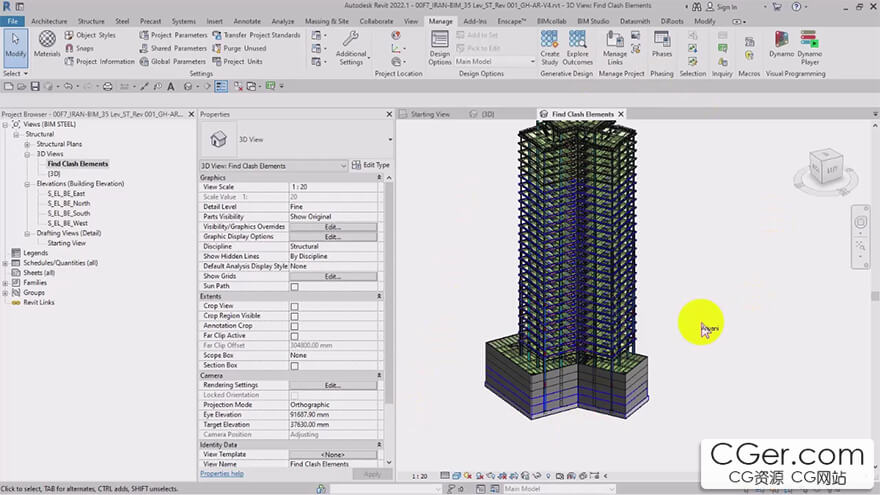Open Project Units

pyautogui.click(x=237, y=62)
